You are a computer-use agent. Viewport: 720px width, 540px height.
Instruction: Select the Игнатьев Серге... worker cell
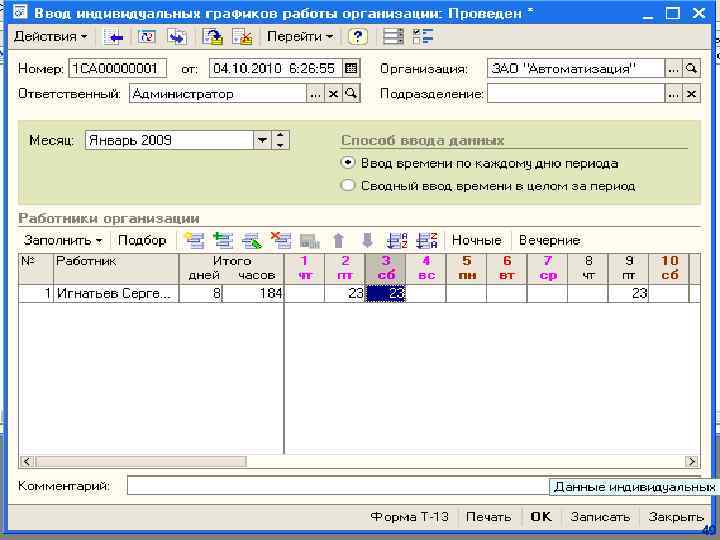point(116,293)
